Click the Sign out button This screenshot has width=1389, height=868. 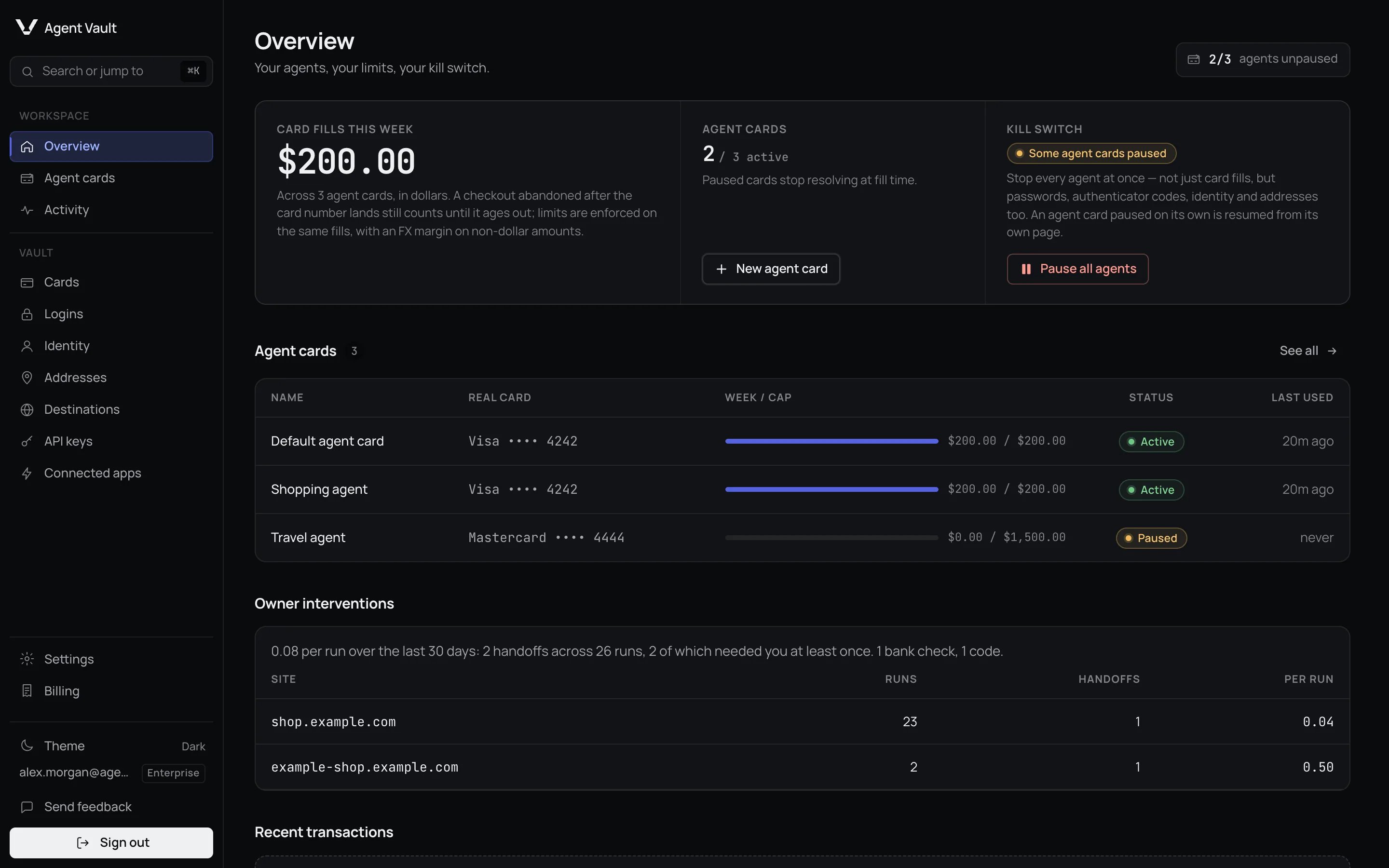[x=111, y=843]
